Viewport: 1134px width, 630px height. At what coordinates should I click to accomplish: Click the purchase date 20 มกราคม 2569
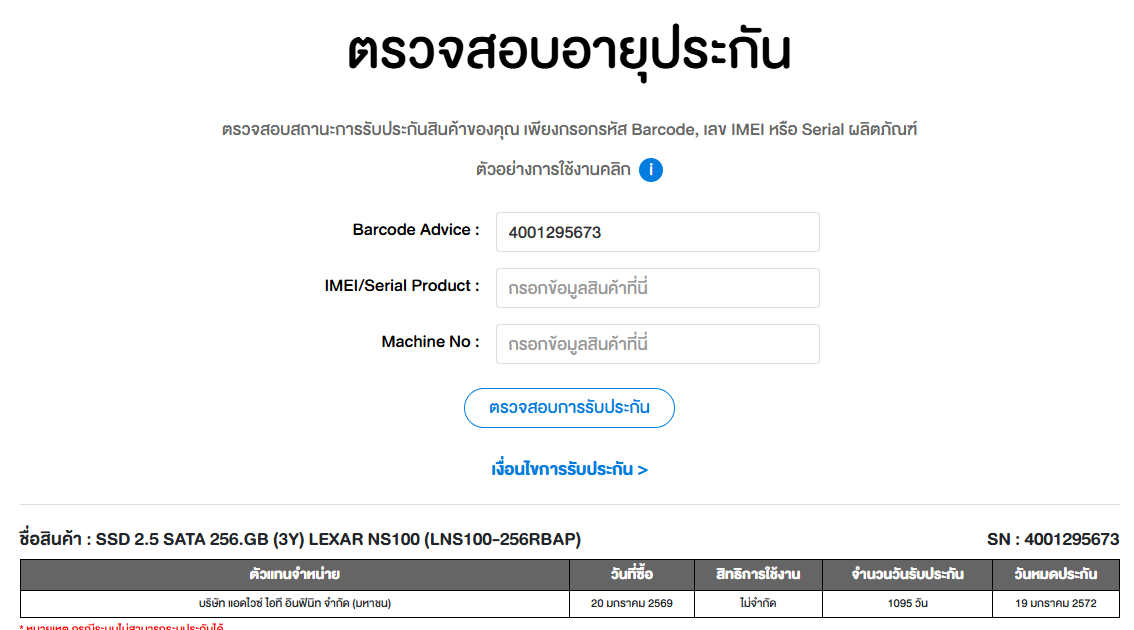(x=632, y=603)
